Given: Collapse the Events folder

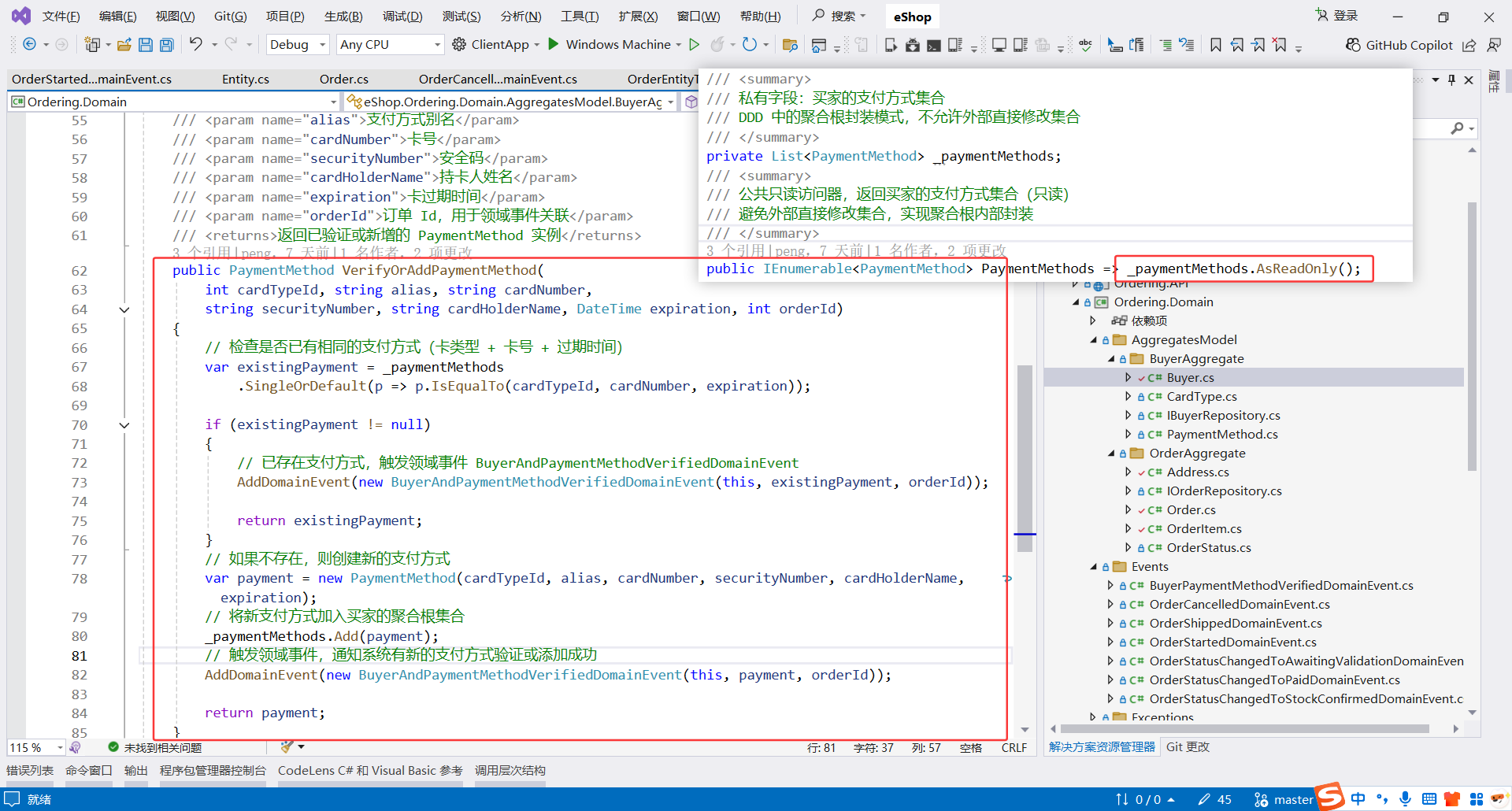Looking at the screenshot, I should (1093, 567).
